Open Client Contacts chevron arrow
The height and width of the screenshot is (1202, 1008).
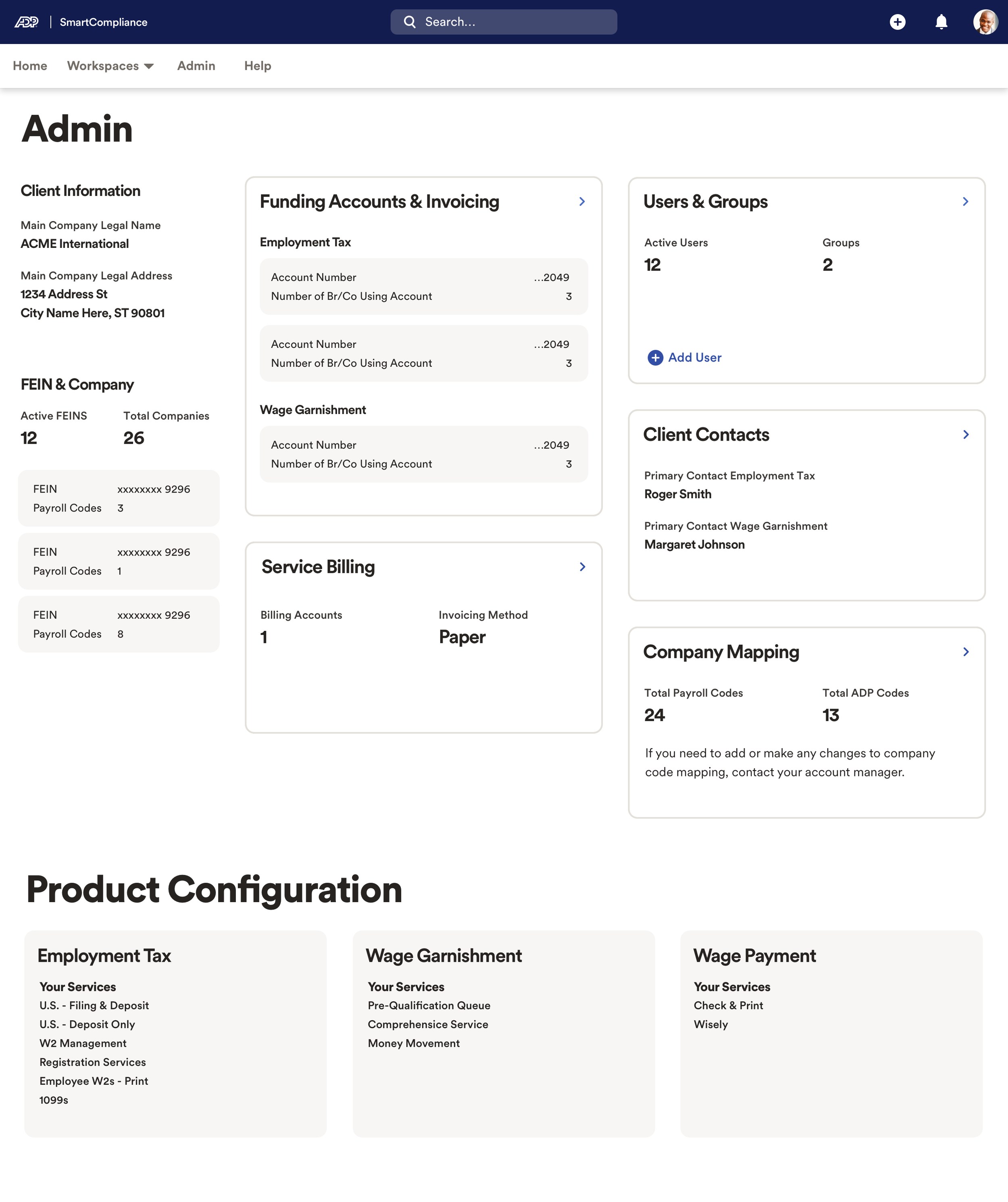click(x=965, y=435)
